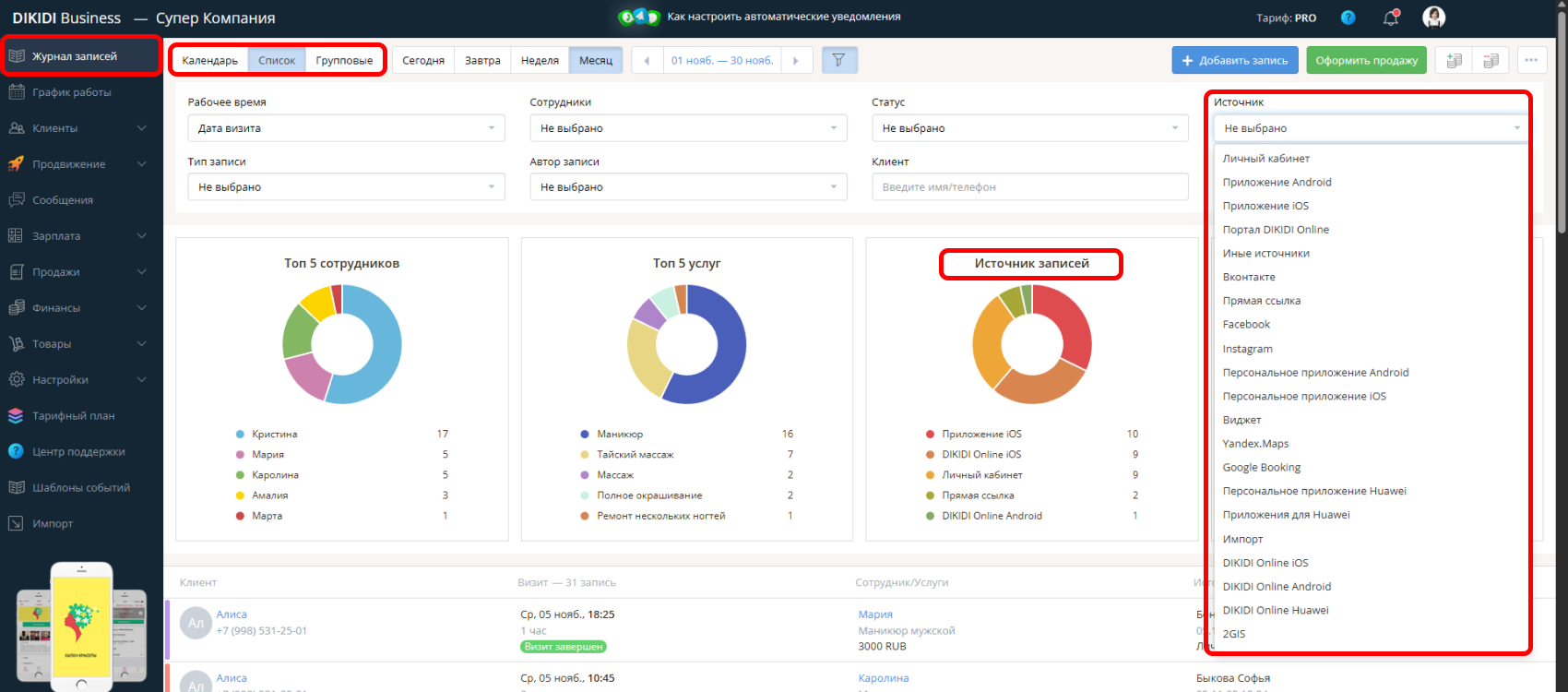The height and width of the screenshot is (692, 1568).
Task: Switch to Календарь view
Action: coord(209,61)
